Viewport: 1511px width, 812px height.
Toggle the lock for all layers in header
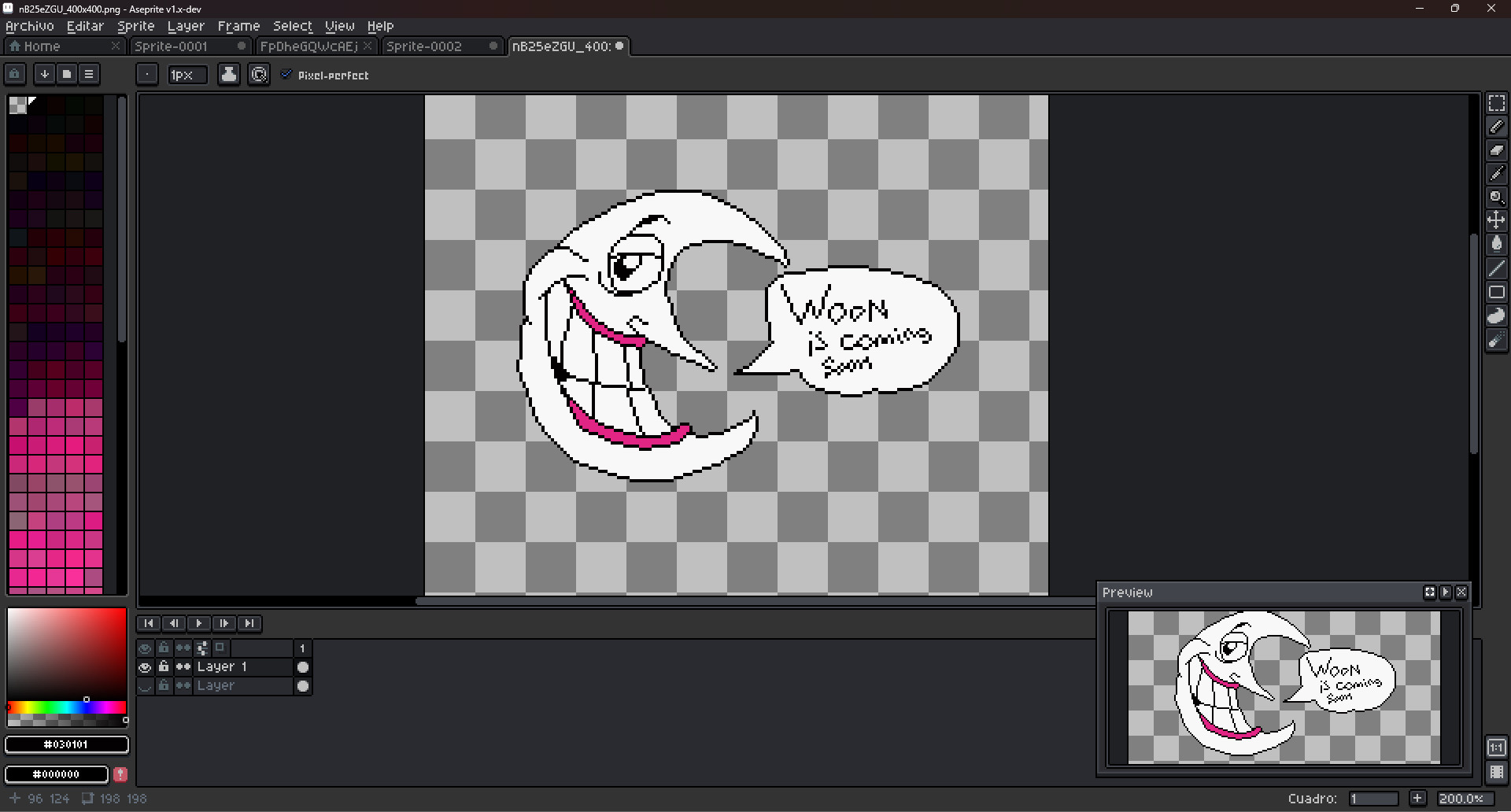[x=164, y=648]
